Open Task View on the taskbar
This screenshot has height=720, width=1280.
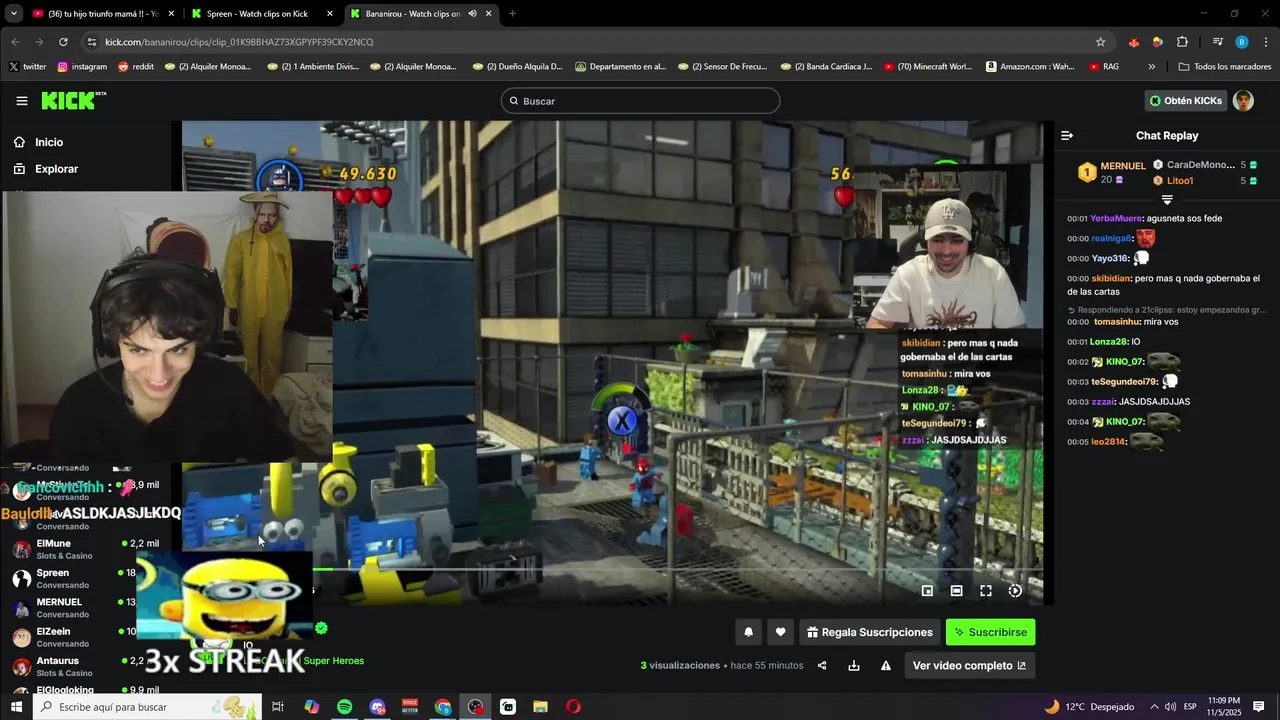(x=278, y=707)
